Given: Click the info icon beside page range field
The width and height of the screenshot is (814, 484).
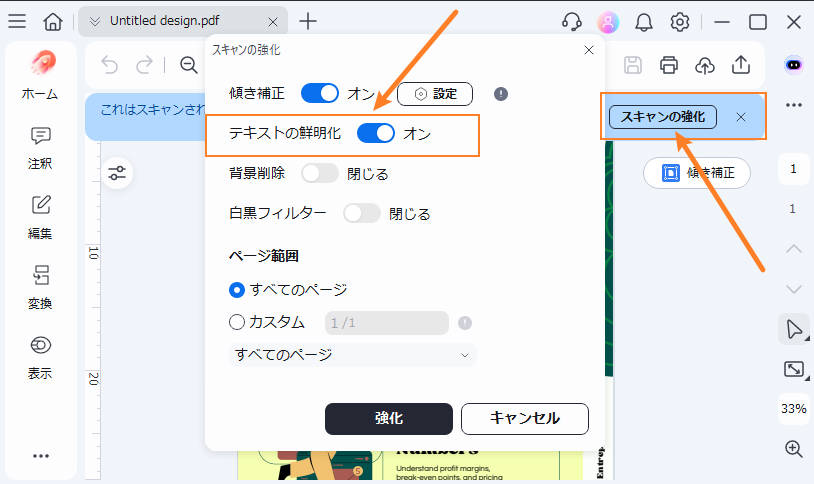Looking at the screenshot, I should (x=465, y=323).
